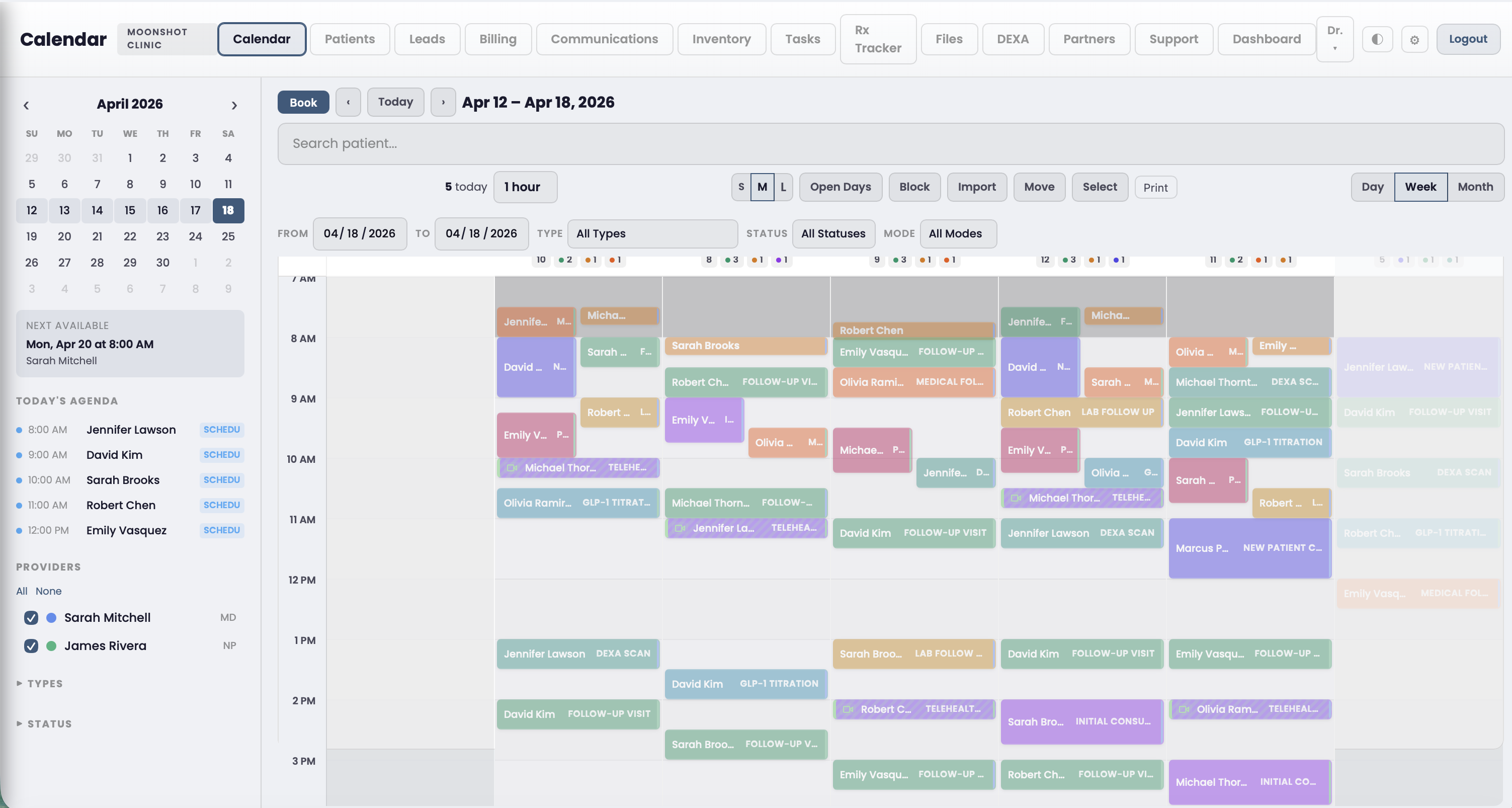Open Michael Thornton telehealth appointment on Monday

[x=578, y=467]
